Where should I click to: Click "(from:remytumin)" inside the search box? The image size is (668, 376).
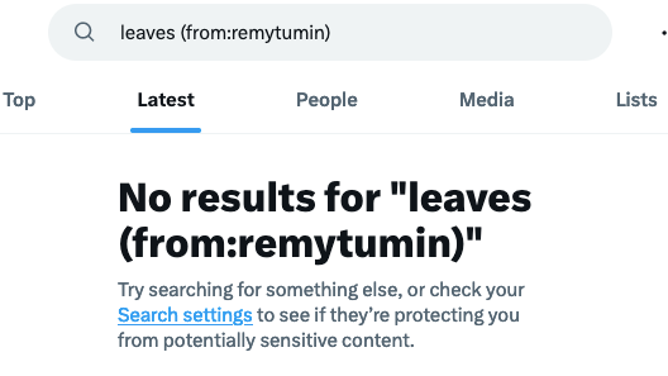point(256,33)
